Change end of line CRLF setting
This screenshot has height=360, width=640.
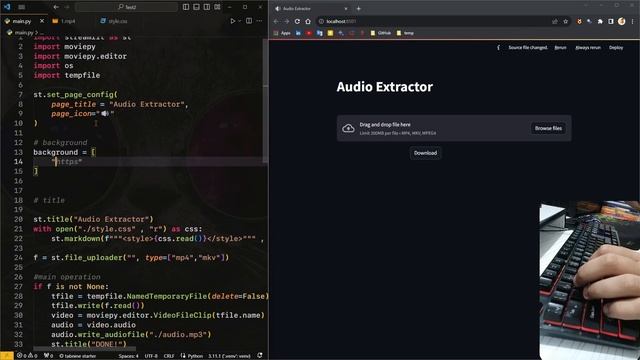point(169,356)
